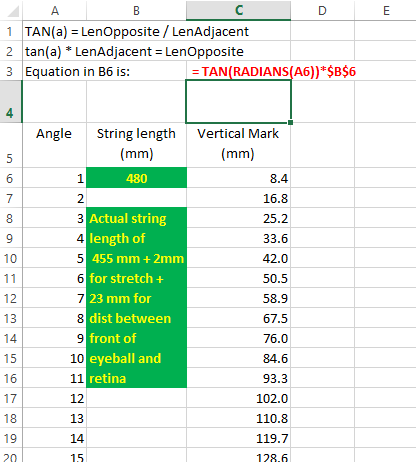Select row 17 header
Screen dimensions: 416x462
[11, 398]
